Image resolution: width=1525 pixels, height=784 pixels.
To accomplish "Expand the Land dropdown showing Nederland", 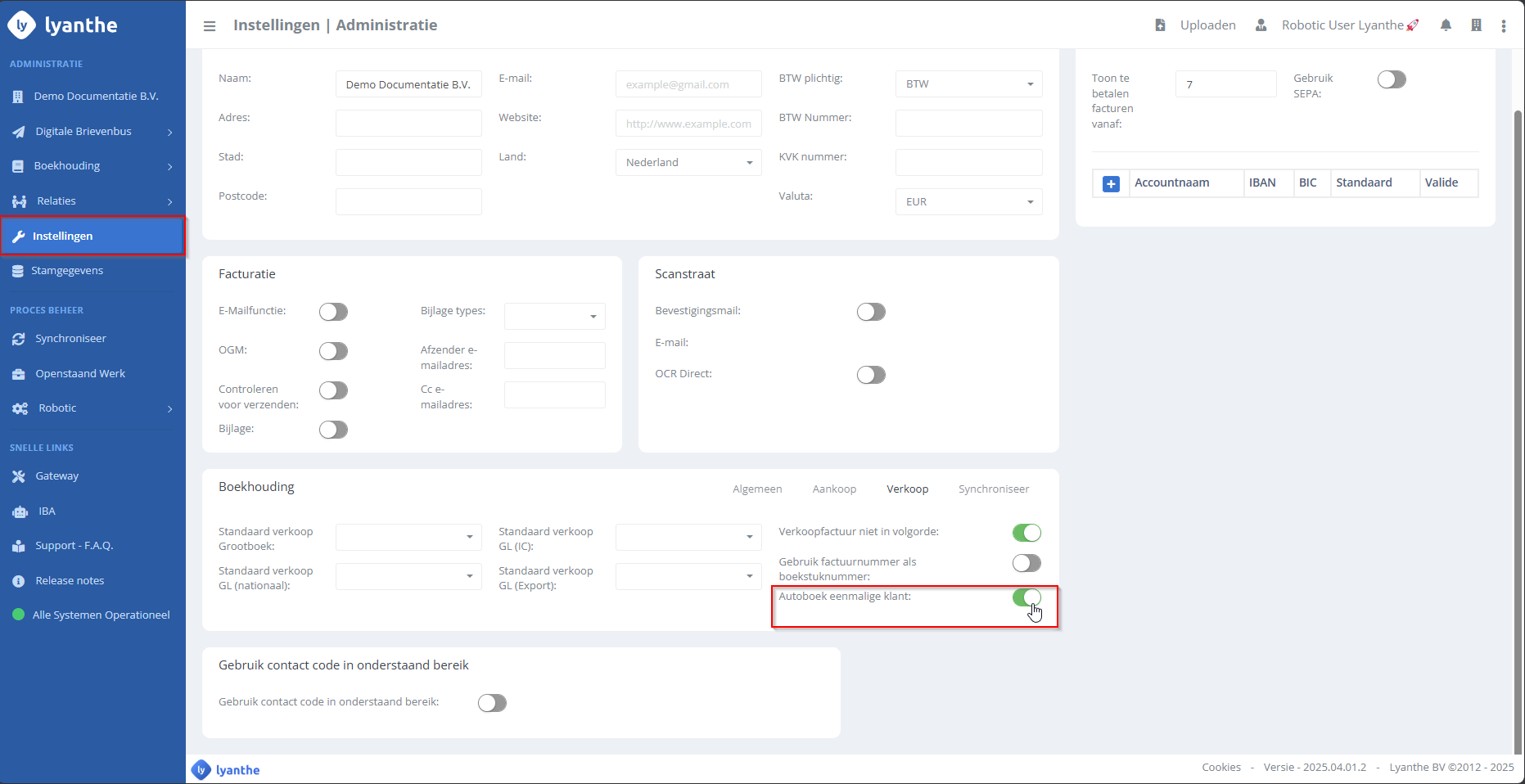I will (688, 163).
